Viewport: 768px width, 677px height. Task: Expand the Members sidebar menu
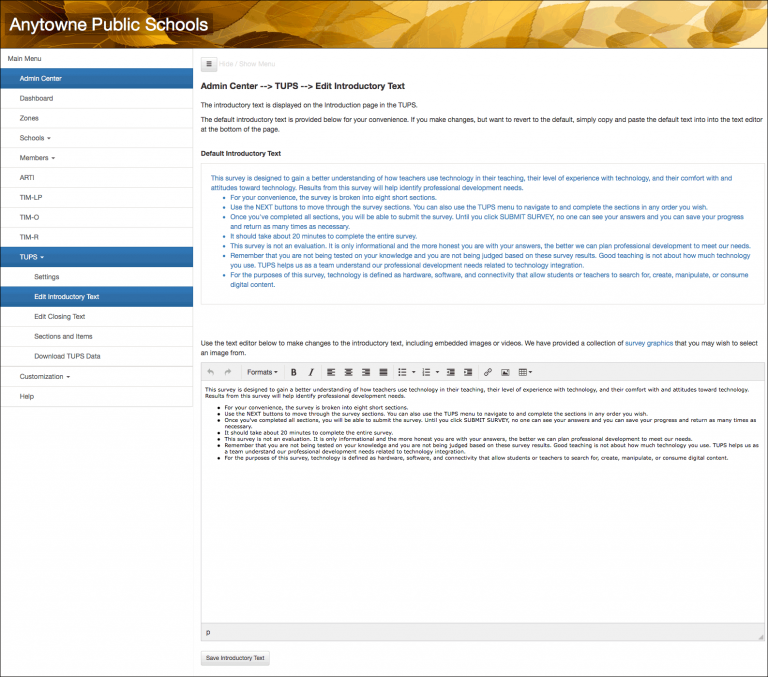37,158
